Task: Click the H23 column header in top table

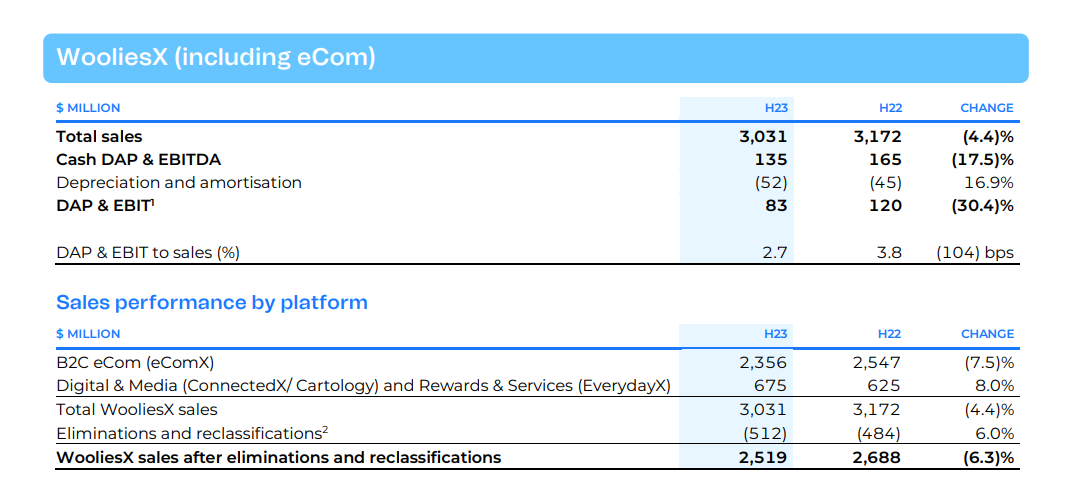Action: (775, 108)
